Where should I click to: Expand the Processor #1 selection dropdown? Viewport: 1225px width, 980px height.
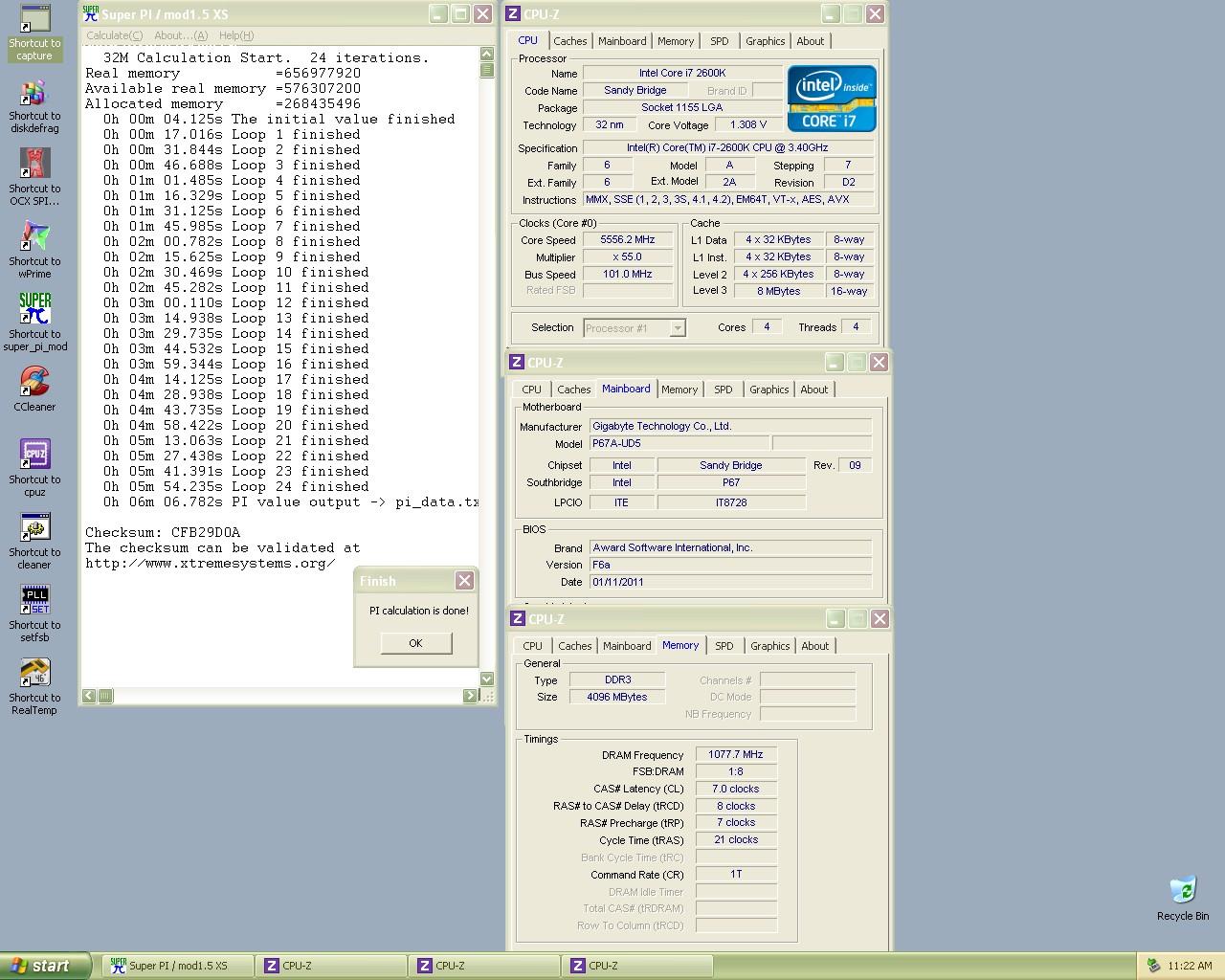[x=678, y=327]
